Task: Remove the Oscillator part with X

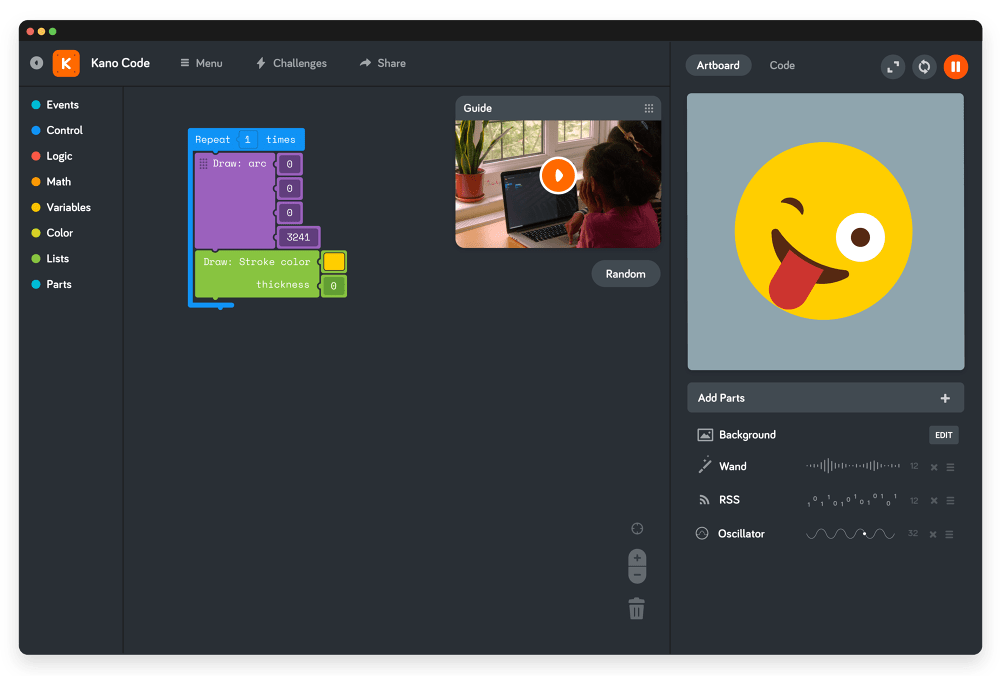Action: coord(933,534)
